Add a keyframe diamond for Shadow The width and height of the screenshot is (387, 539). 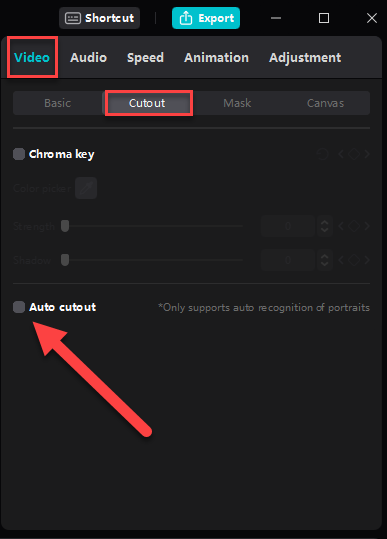(354, 260)
